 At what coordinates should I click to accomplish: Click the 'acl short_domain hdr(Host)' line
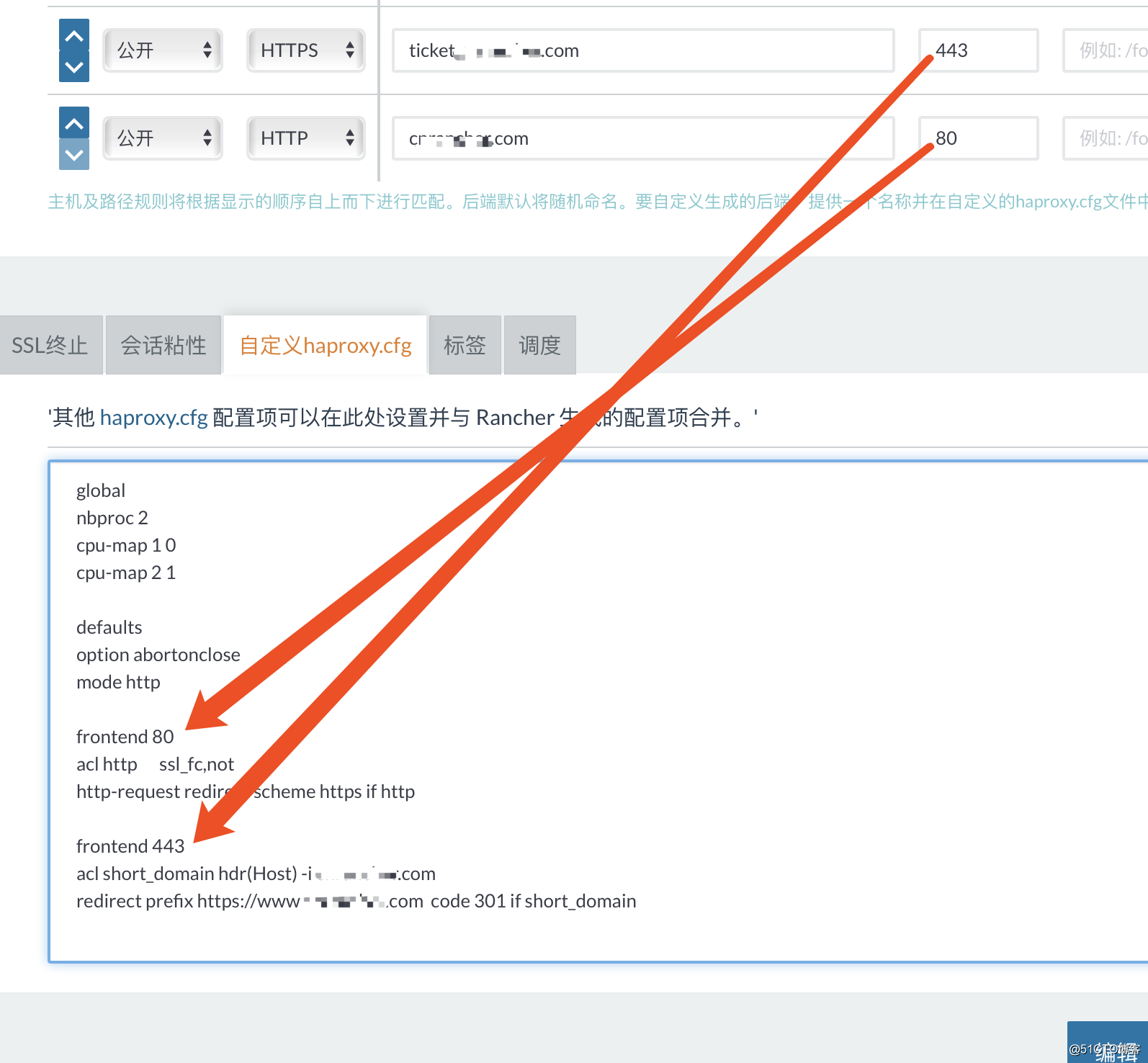click(x=256, y=874)
